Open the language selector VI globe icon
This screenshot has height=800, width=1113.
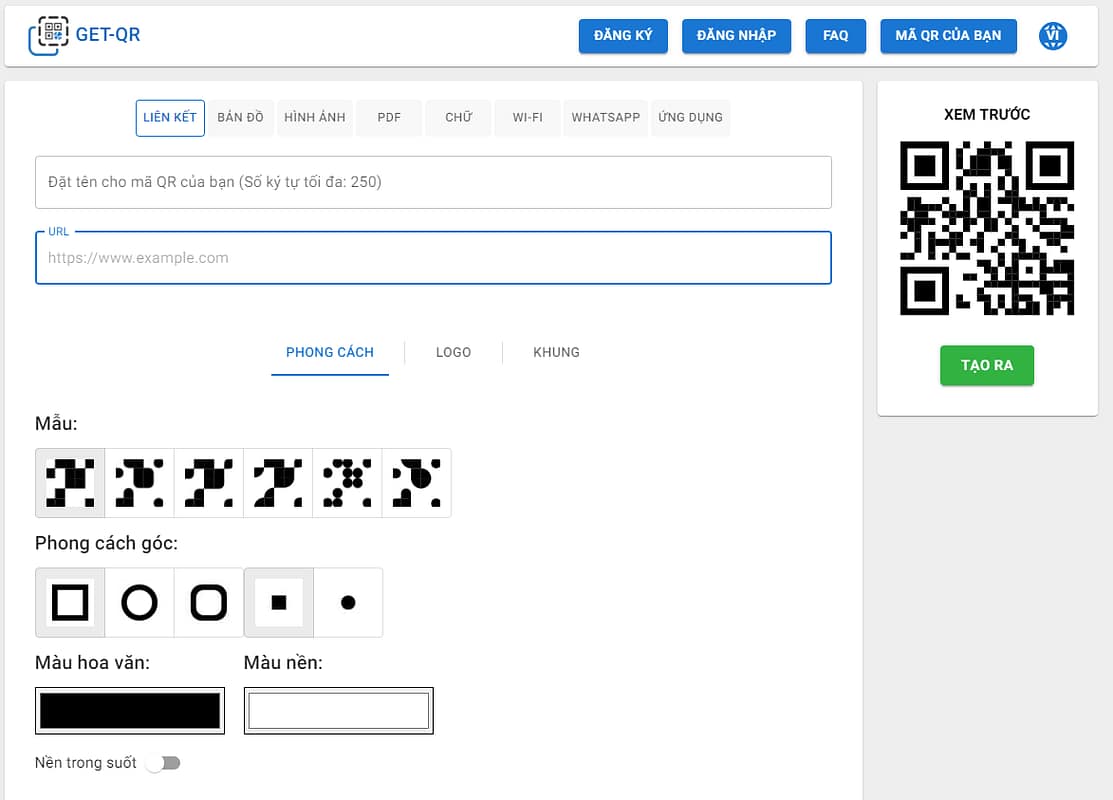pos(1053,35)
